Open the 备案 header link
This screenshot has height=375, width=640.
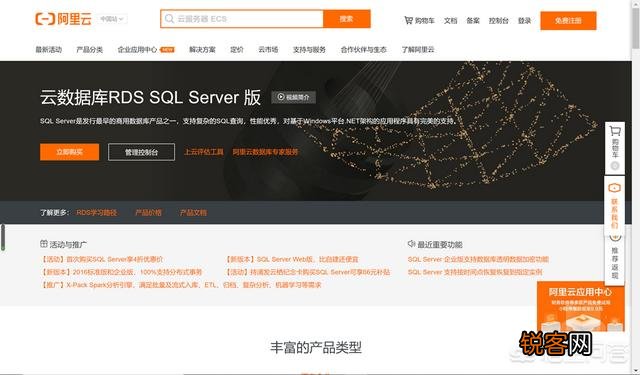pos(473,20)
